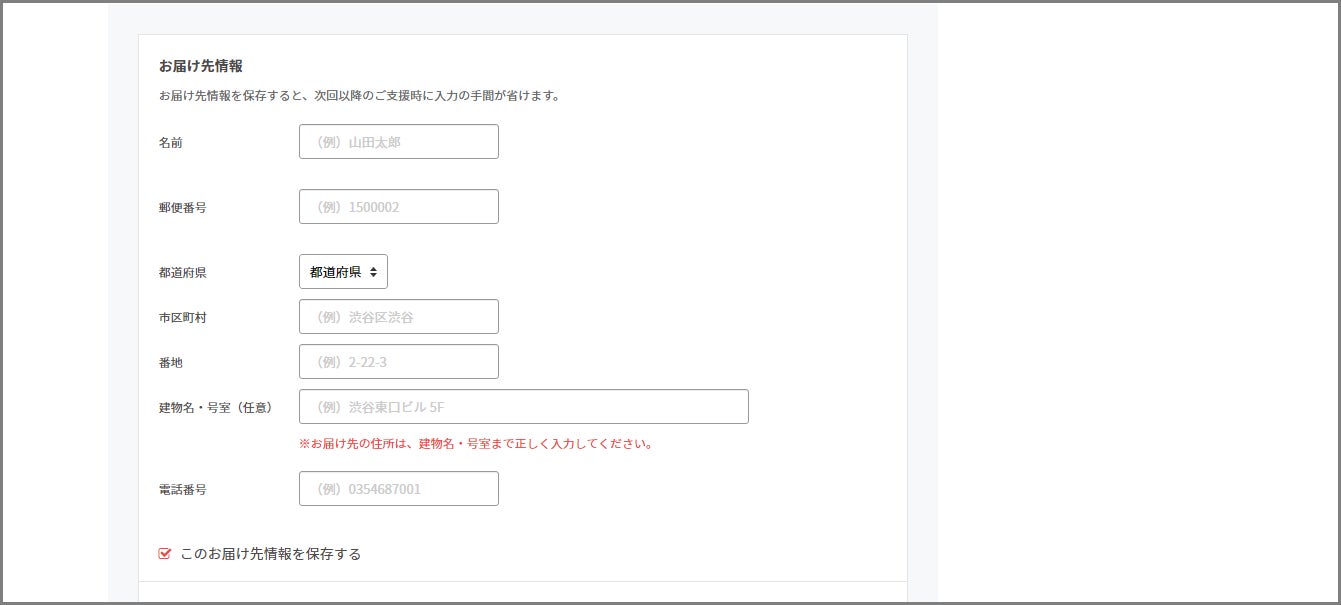Click the 建物名・号室（任意） label
Screen dimensions: 1341x605
(216, 408)
